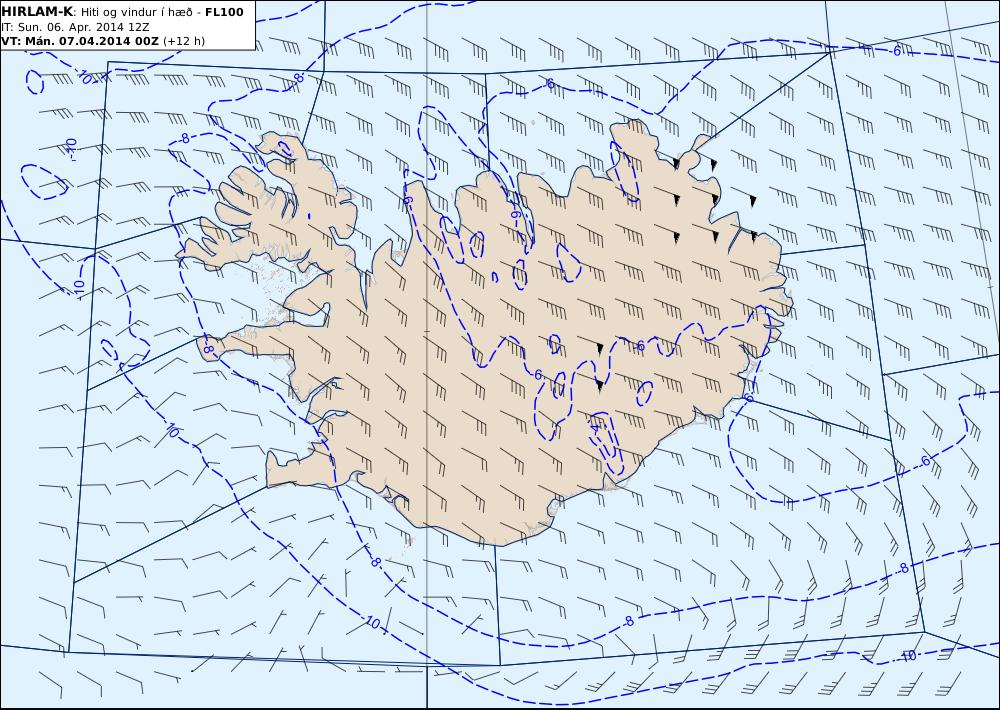This screenshot has width=1000, height=710.
Task: Click the HIRLAM-K model name in title
Action: pos(37,12)
